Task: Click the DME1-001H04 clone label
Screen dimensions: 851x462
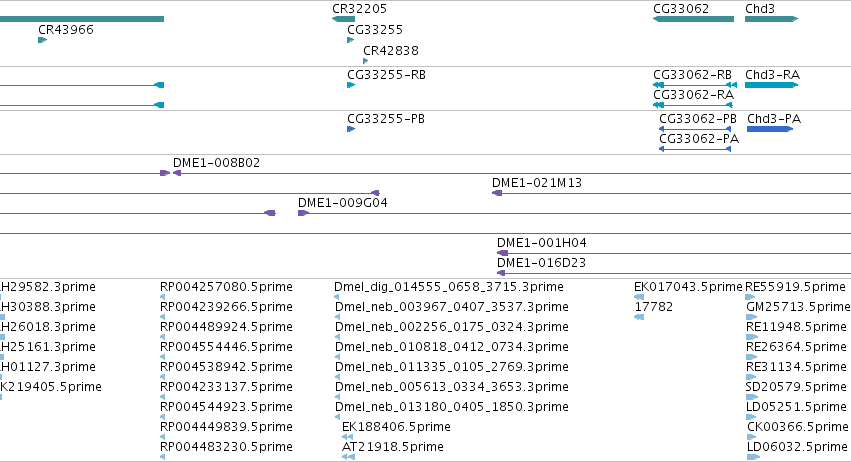Action: [542, 243]
